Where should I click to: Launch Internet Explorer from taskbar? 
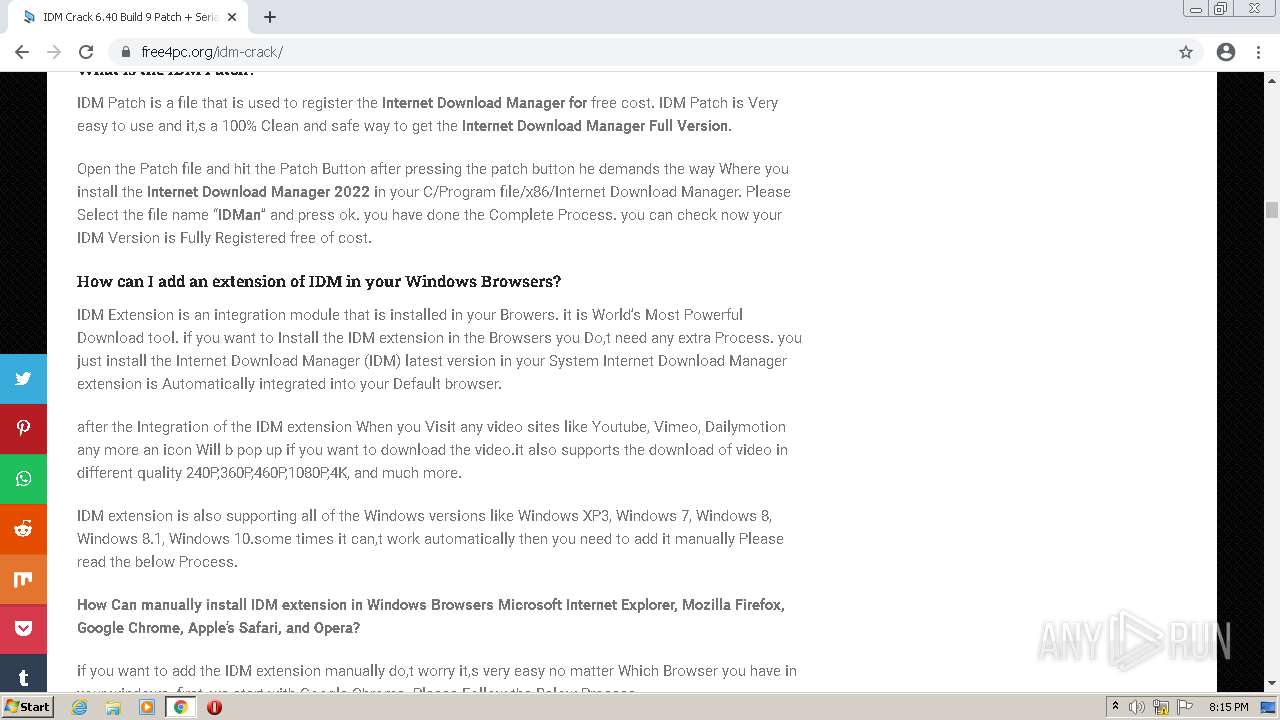80,707
